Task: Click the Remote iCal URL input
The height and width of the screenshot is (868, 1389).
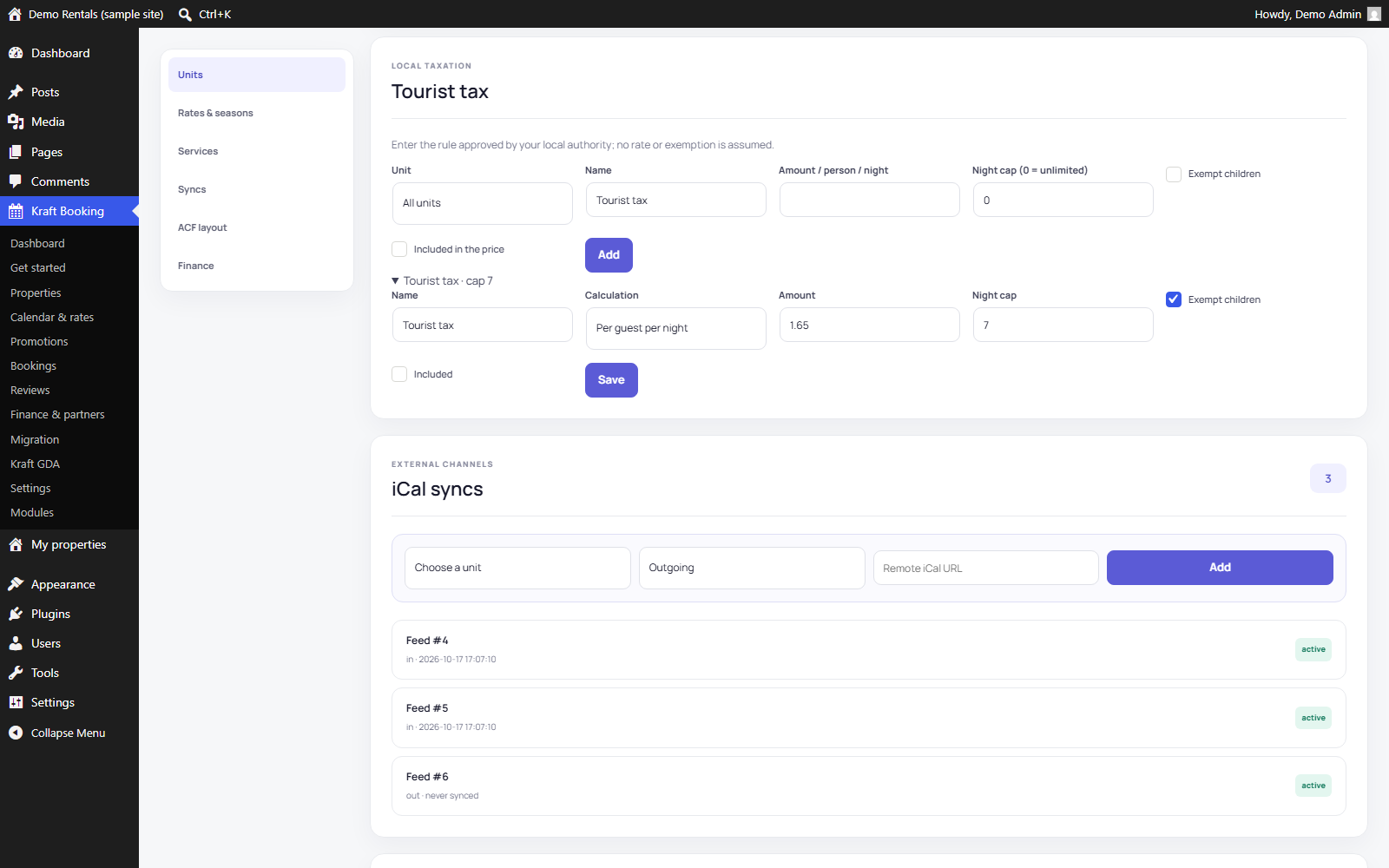Action: point(986,568)
